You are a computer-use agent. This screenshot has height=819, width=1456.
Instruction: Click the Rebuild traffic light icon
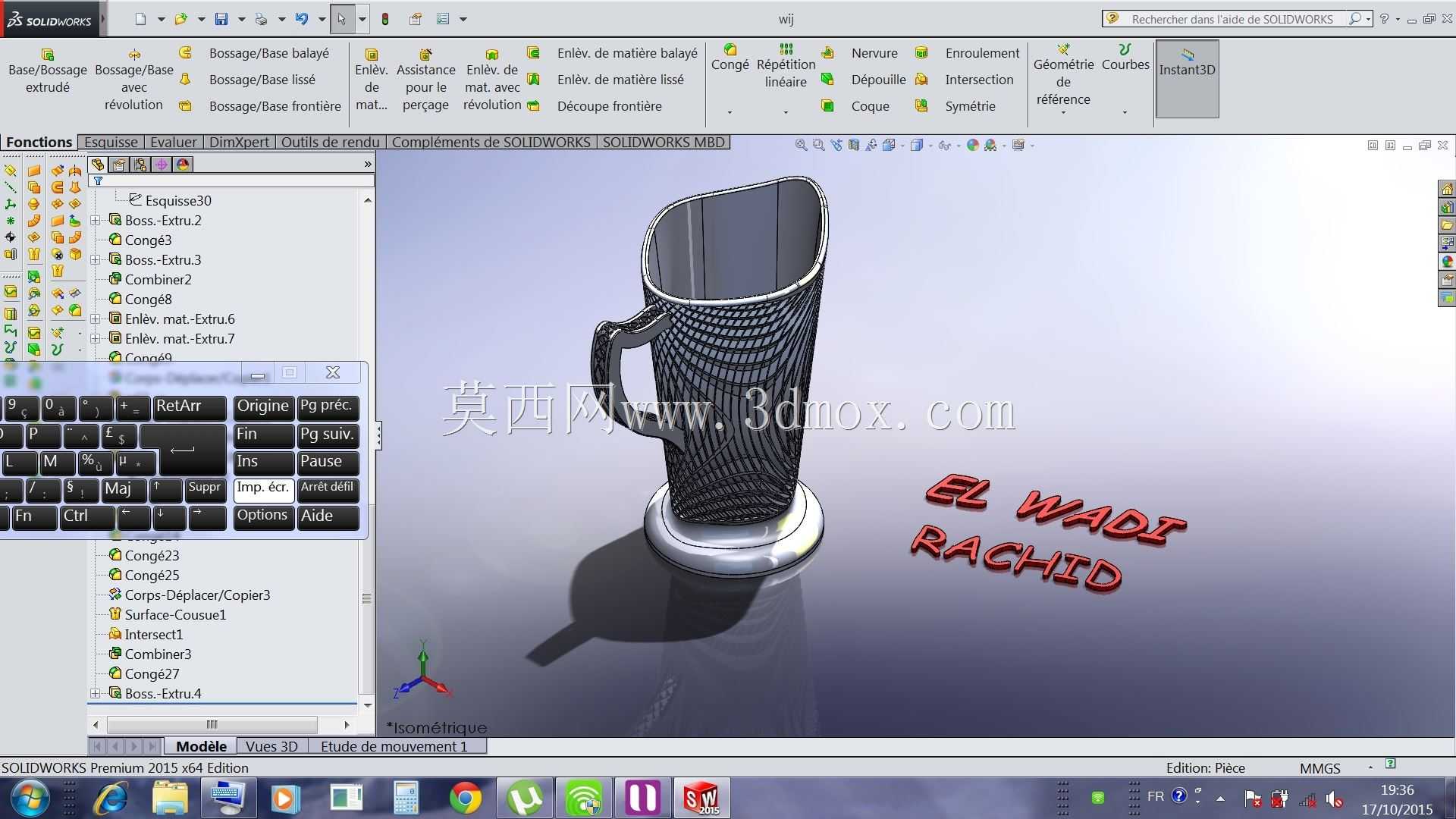[385, 19]
